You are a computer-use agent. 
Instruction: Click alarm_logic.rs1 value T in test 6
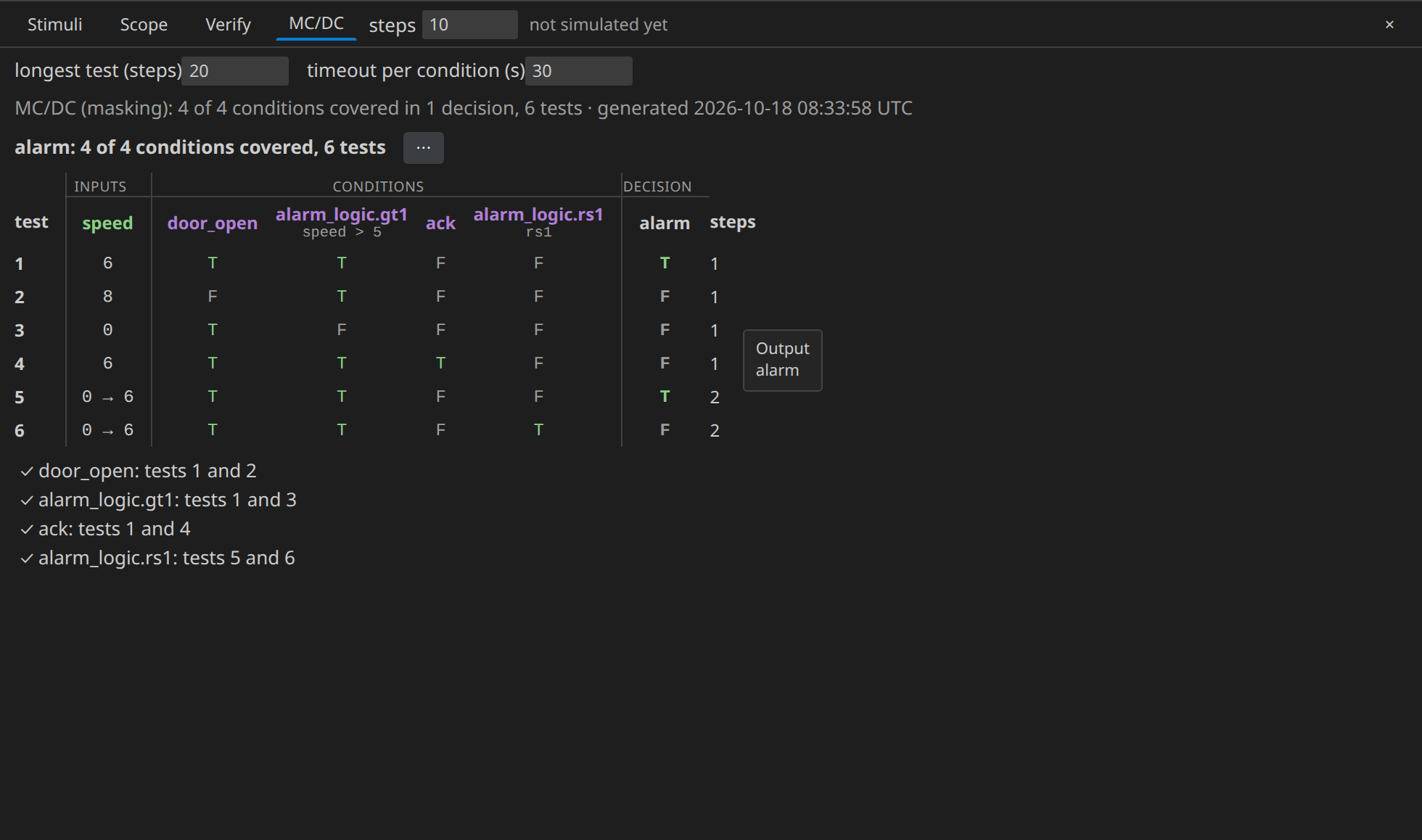538,429
